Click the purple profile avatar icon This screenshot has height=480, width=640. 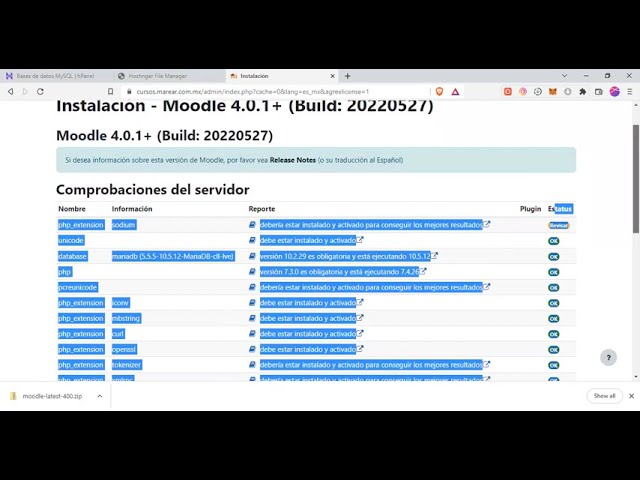click(x=615, y=92)
